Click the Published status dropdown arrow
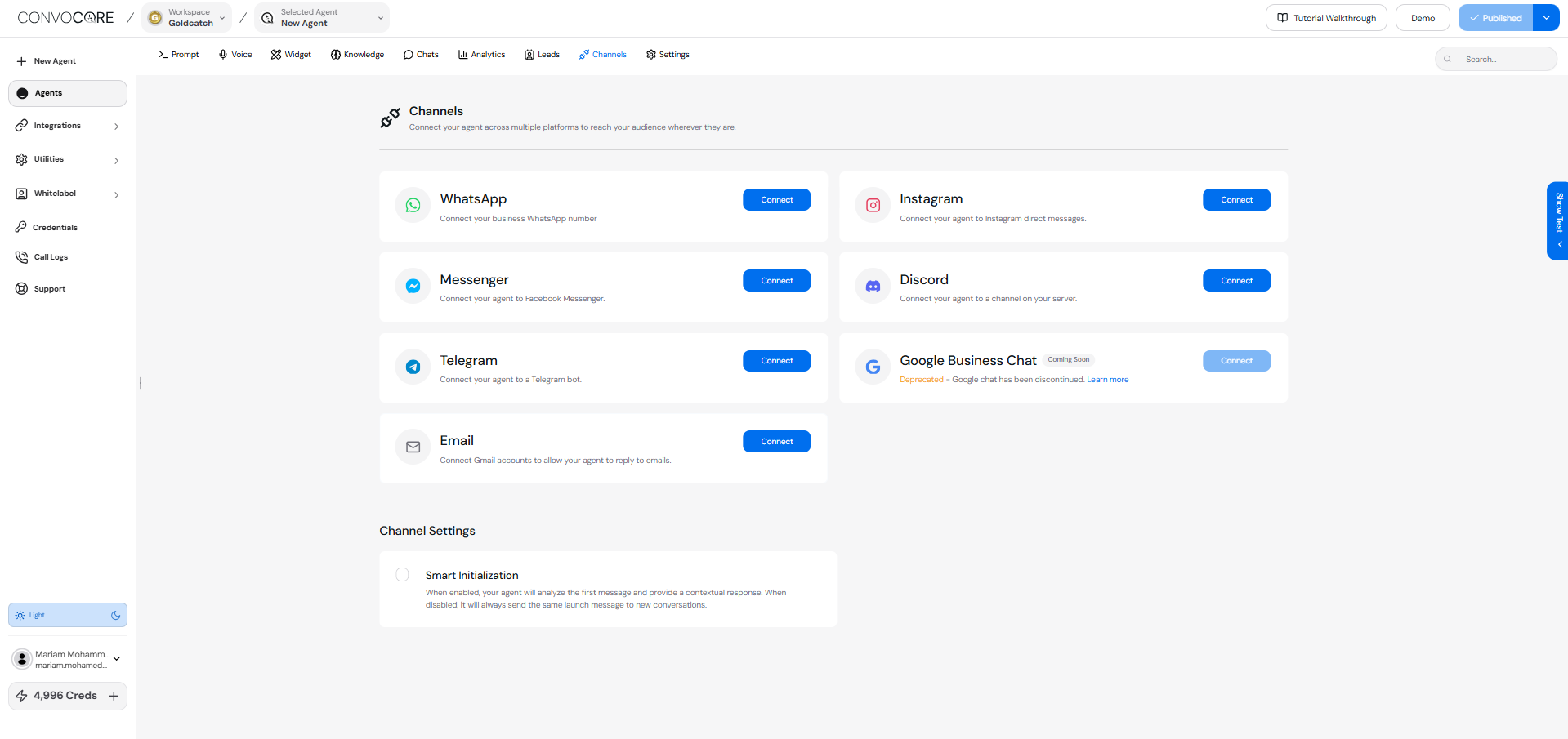 (x=1546, y=17)
